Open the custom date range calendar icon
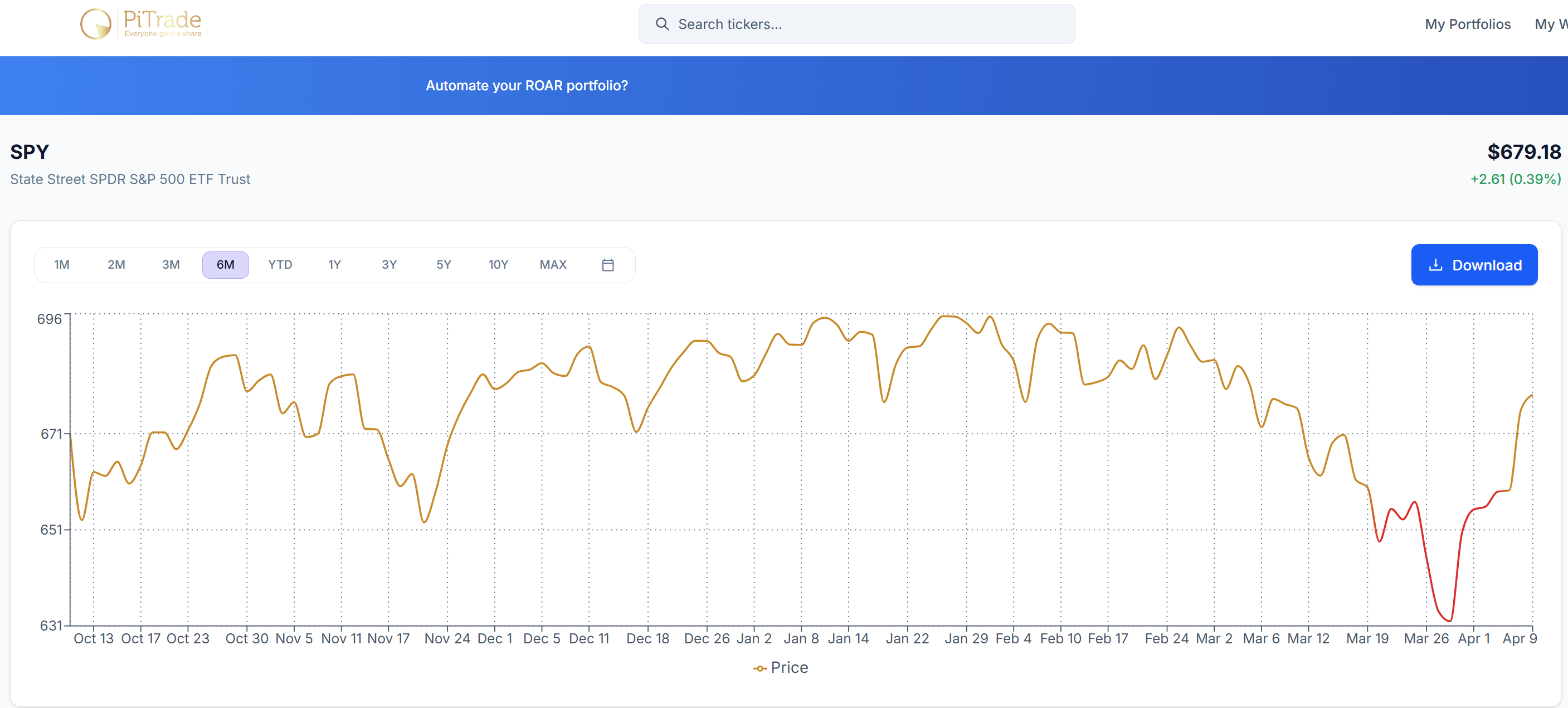 [607, 265]
